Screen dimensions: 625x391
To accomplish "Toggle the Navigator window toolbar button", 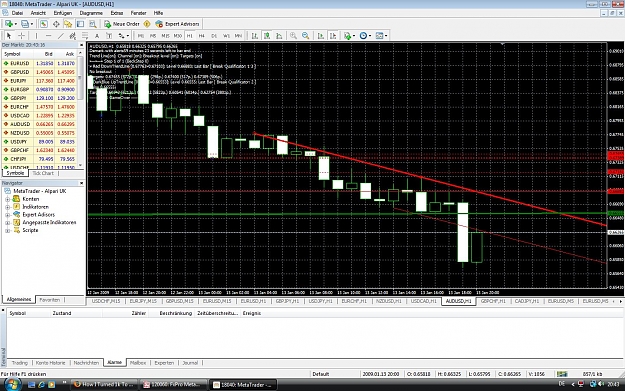I will tap(68, 24).
